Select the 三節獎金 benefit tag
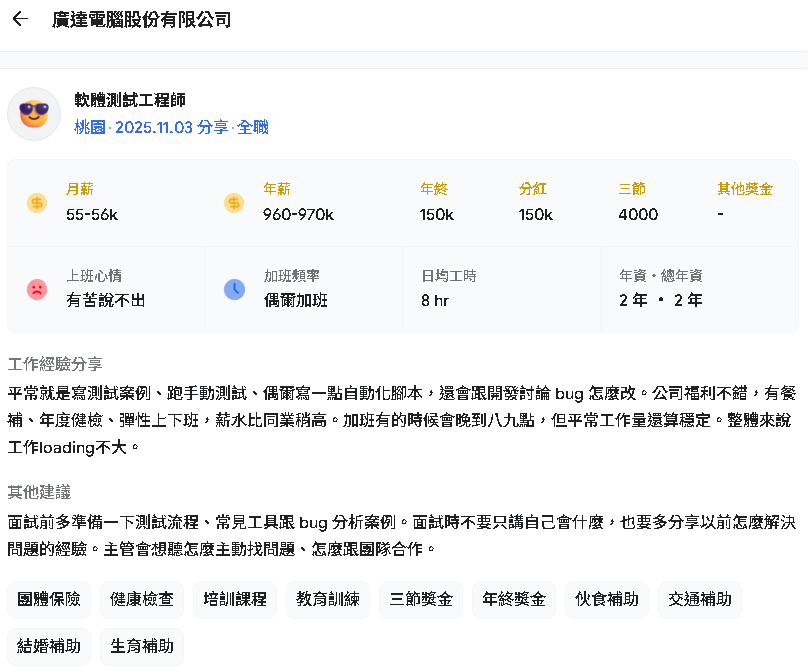Screen dimensions: 808x672 (421, 599)
